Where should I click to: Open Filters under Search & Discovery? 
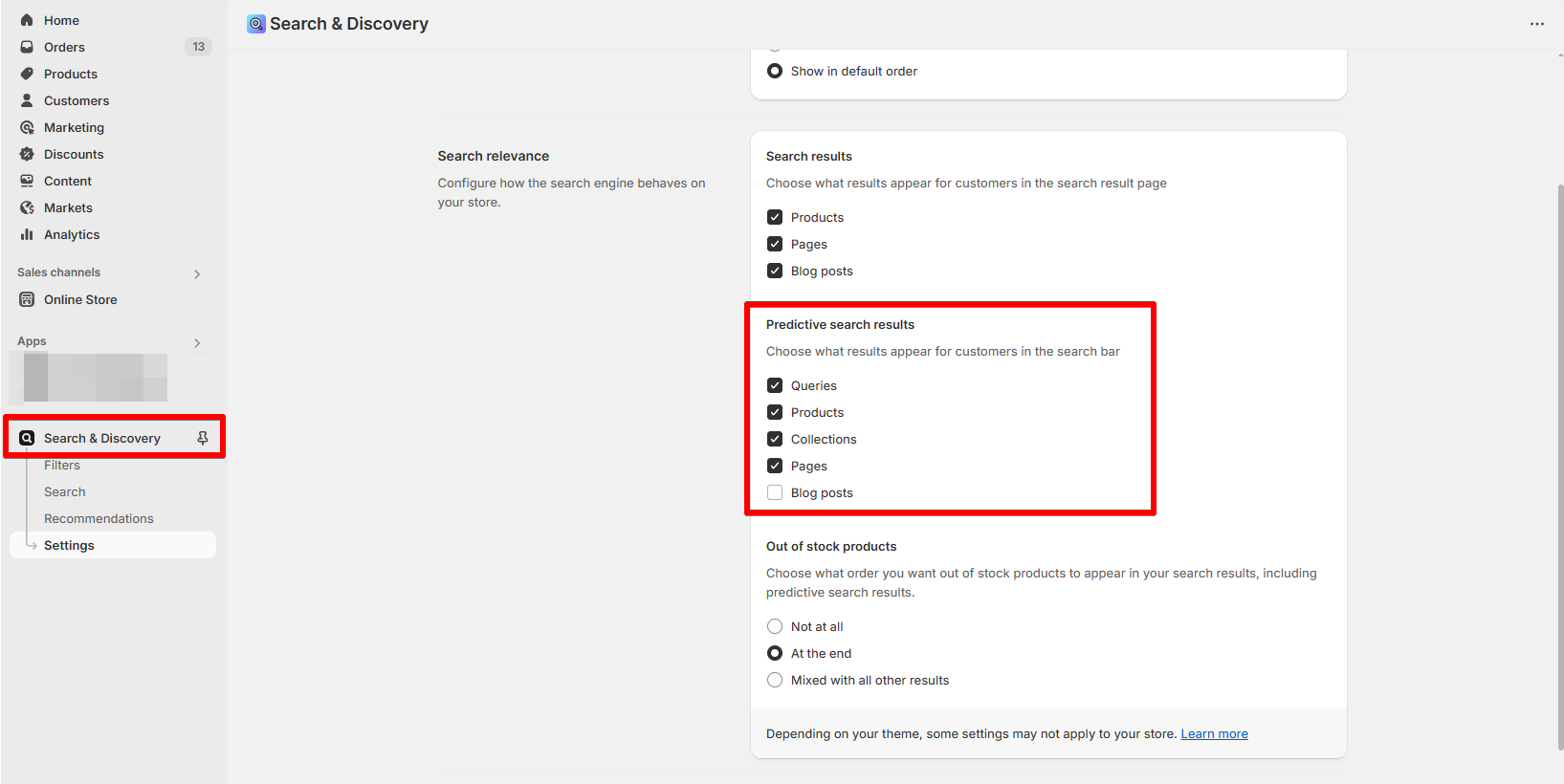tap(62, 465)
